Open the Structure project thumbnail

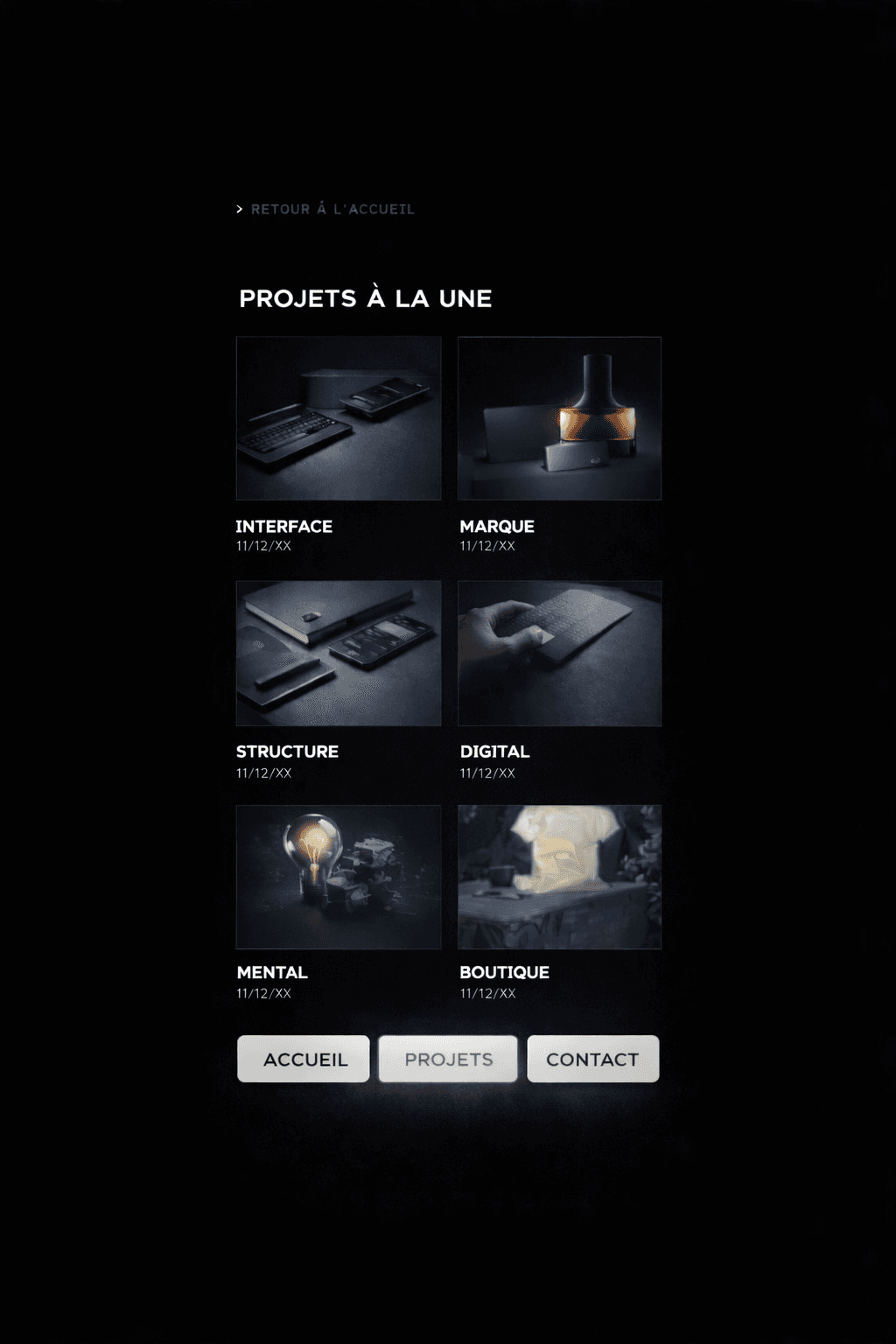pyautogui.click(x=339, y=653)
